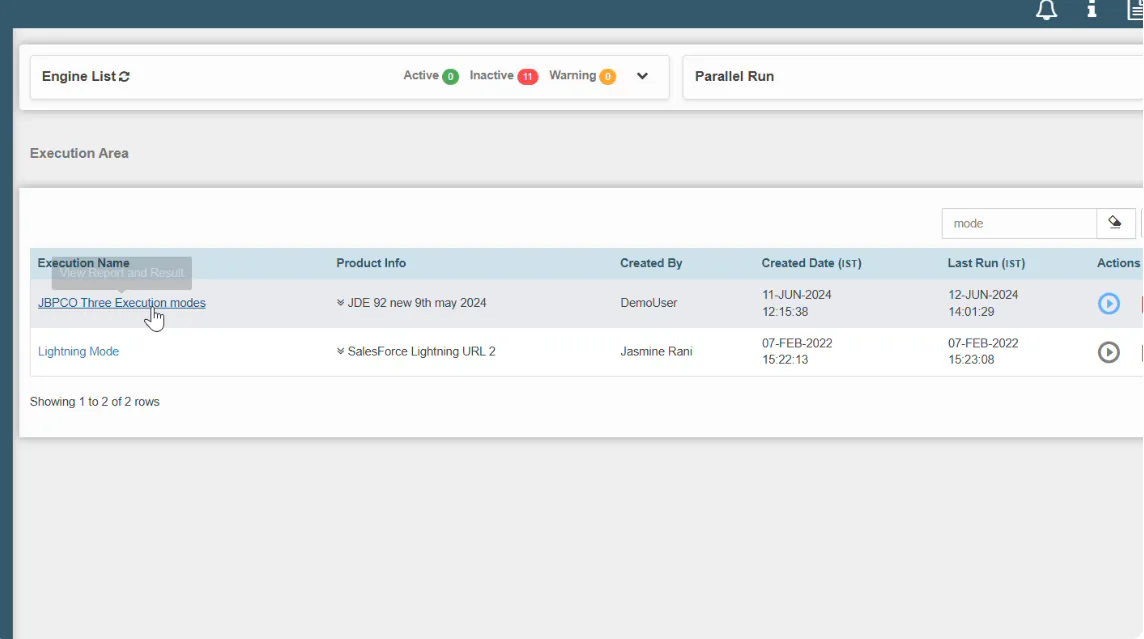
Task: Sort by Product Info column header
Action: pyautogui.click(x=371, y=263)
